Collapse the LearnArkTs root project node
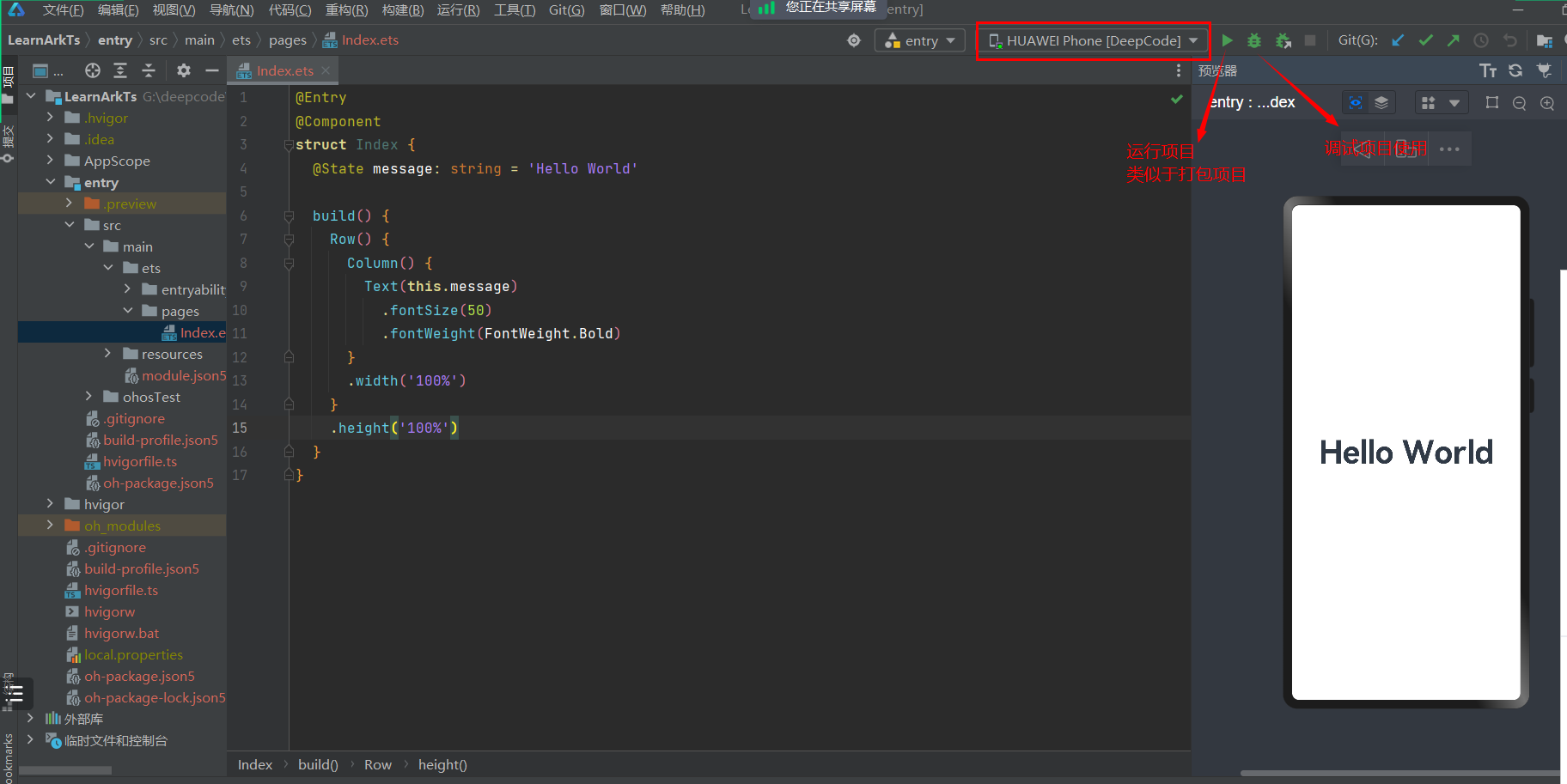 click(31, 96)
